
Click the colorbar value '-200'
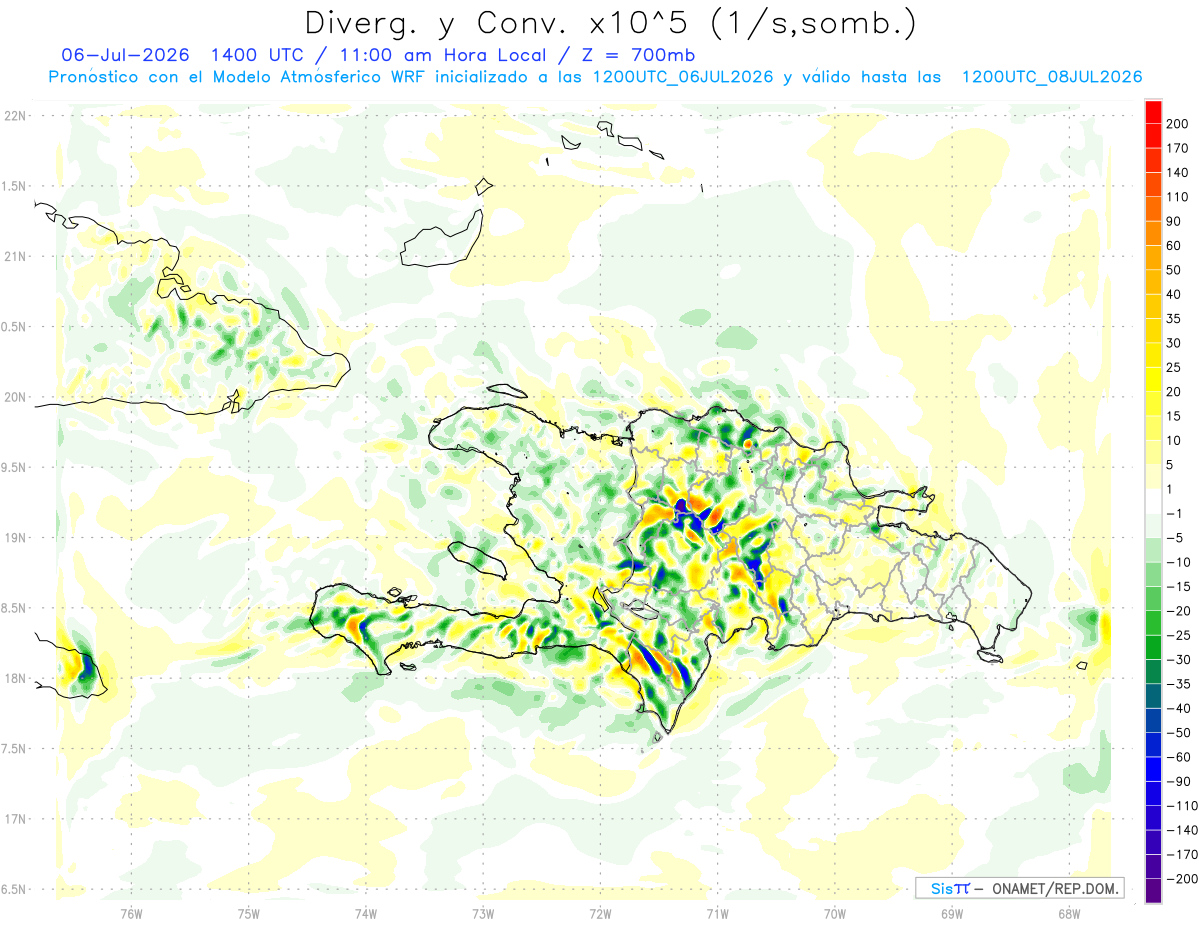click(x=1181, y=879)
